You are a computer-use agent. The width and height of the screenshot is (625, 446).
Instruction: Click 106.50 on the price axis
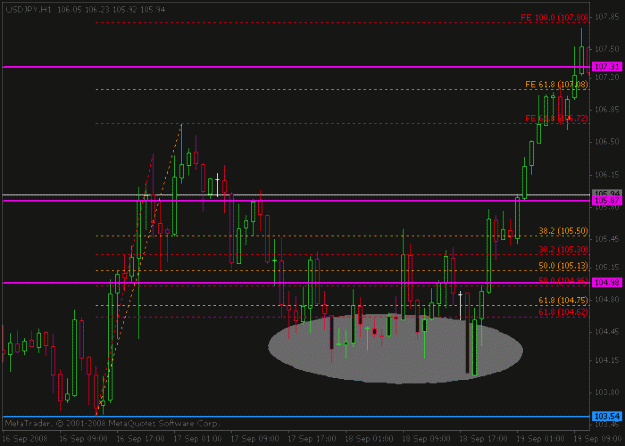pos(607,141)
